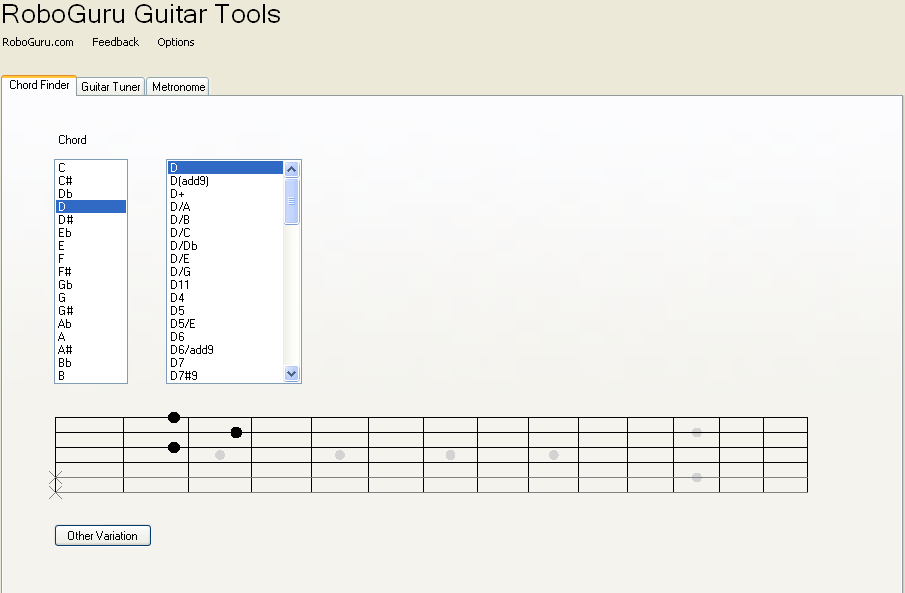Select root note A
The image size is (905, 593).
[91, 337]
